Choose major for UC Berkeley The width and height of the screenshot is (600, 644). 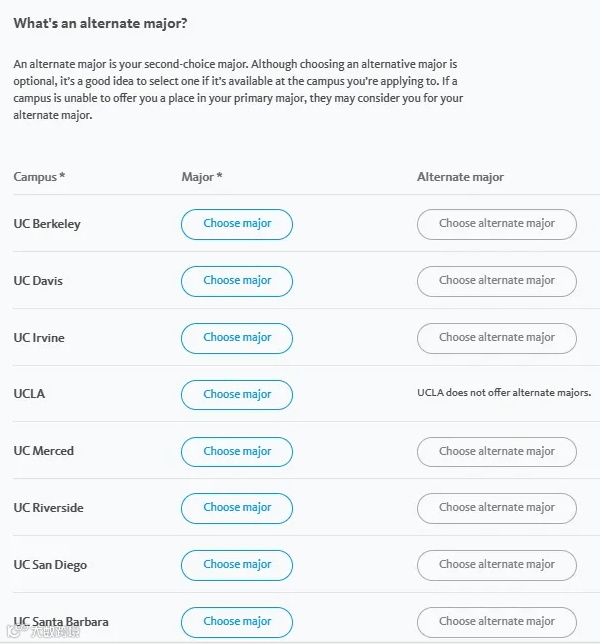[x=237, y=224]
